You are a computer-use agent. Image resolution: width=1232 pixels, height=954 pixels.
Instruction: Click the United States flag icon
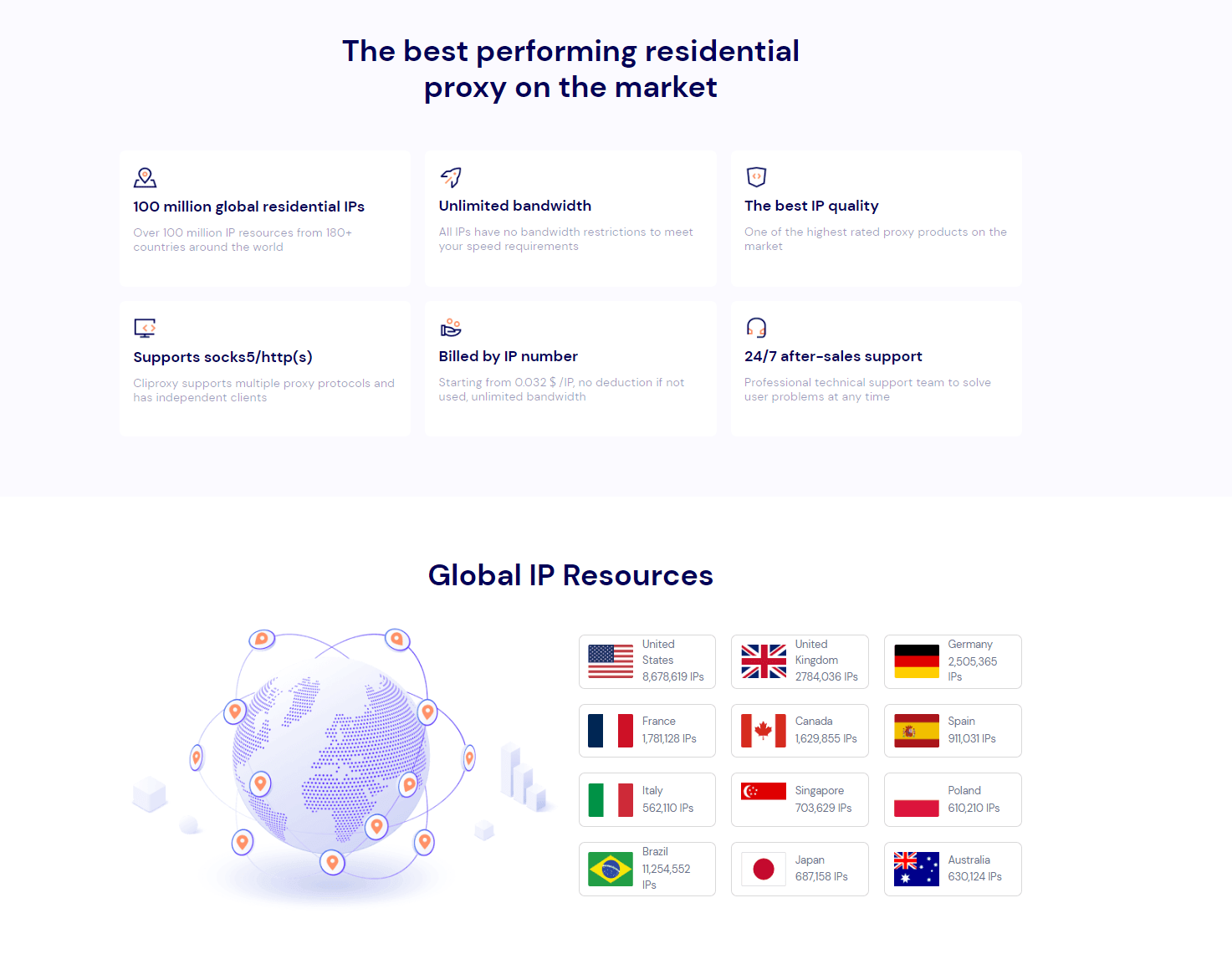(610, 661)
